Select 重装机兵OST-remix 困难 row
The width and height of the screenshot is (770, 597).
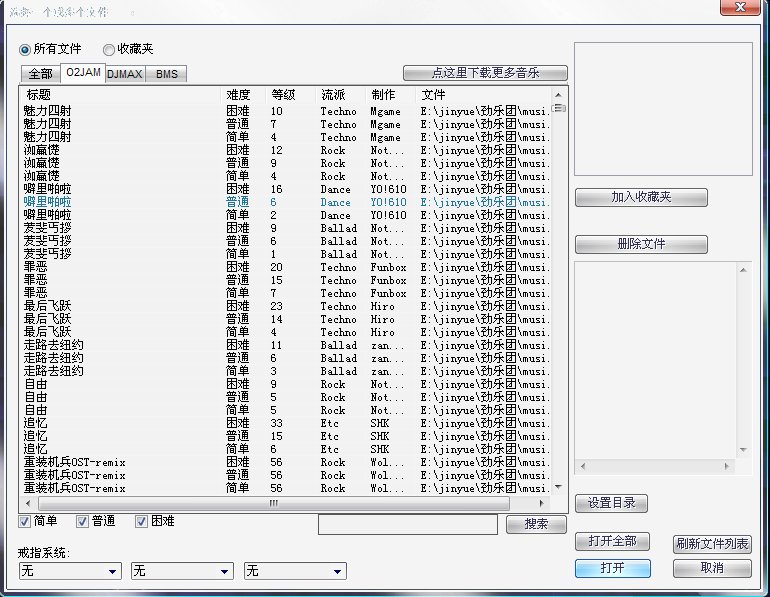click(286, 462)
